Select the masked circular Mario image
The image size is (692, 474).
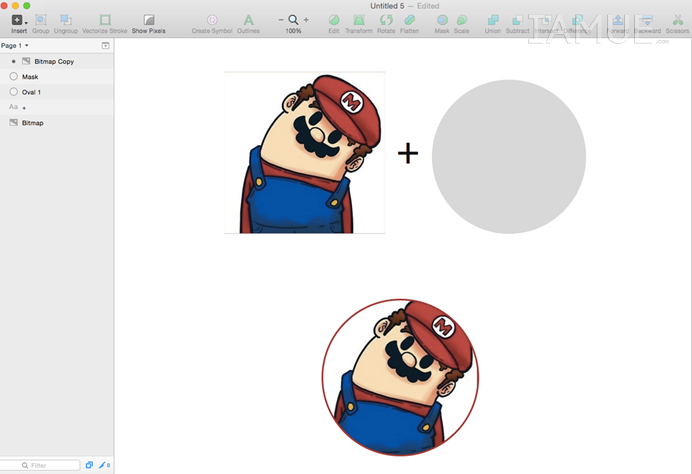click(x=400, y=377)
